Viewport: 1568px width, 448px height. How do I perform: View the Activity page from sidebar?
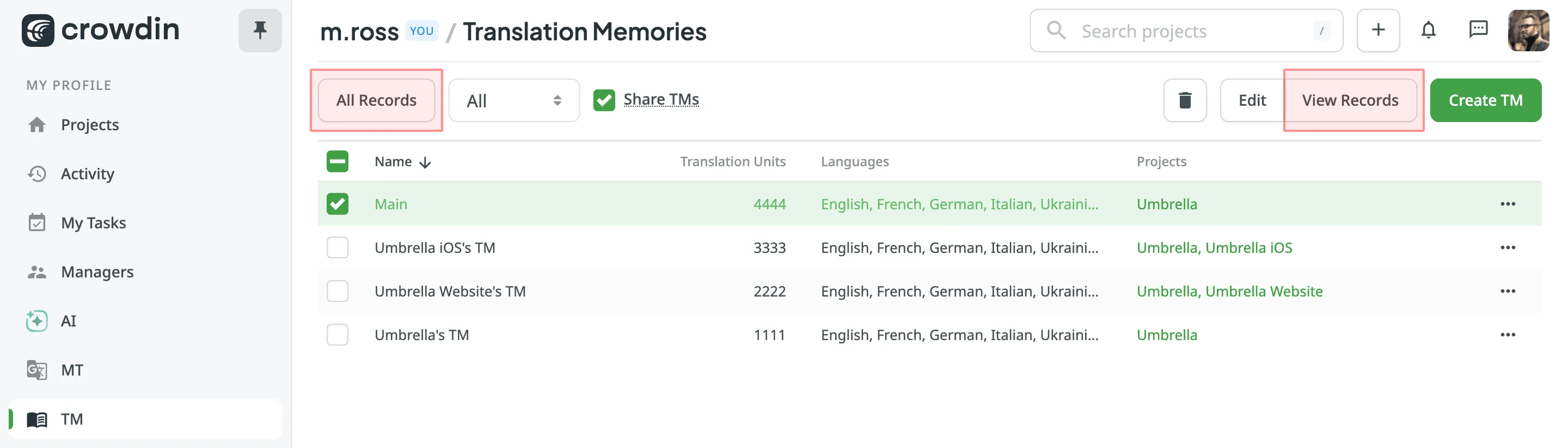87,174
